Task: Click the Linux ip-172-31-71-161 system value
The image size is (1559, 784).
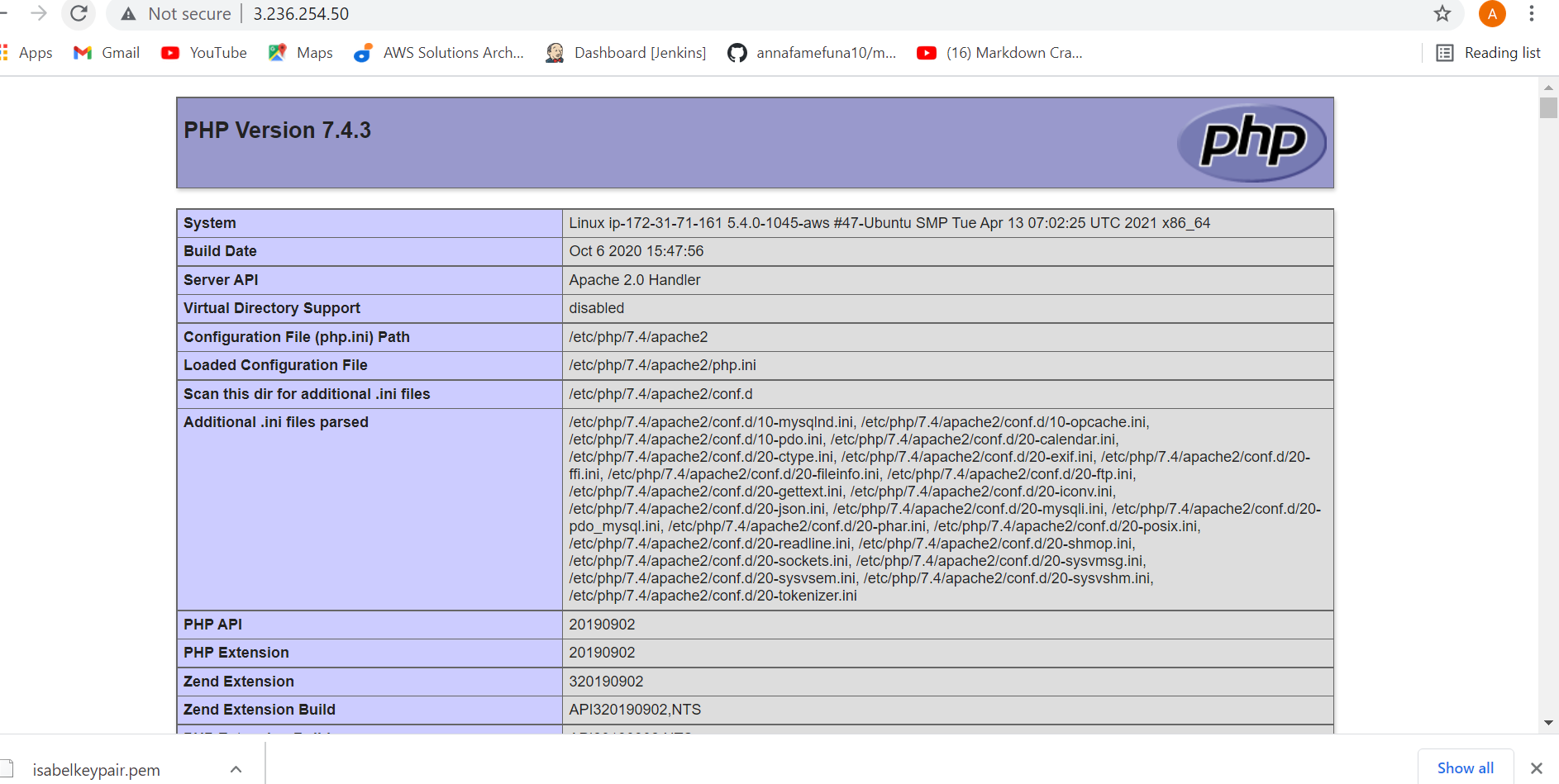Action: point(889,223)
